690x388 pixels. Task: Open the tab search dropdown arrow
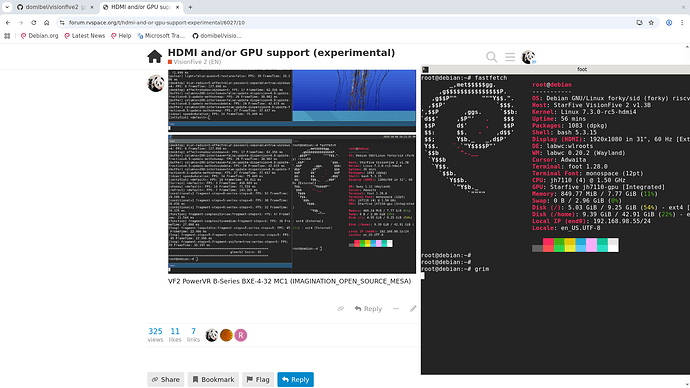coord(7,7)
